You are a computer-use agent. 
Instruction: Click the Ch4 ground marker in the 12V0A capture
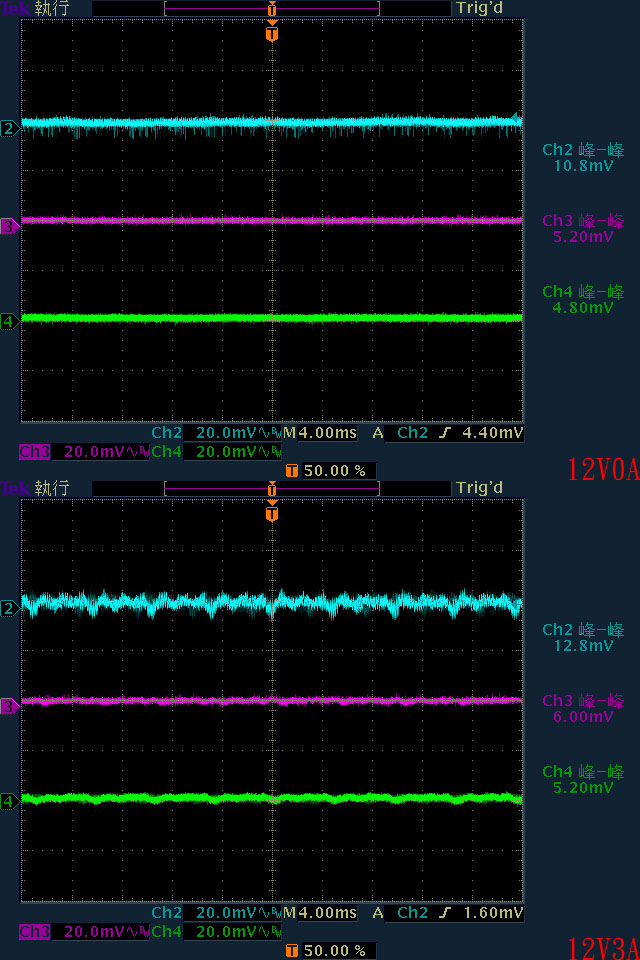pyautogui.click(x=9, y=321)
